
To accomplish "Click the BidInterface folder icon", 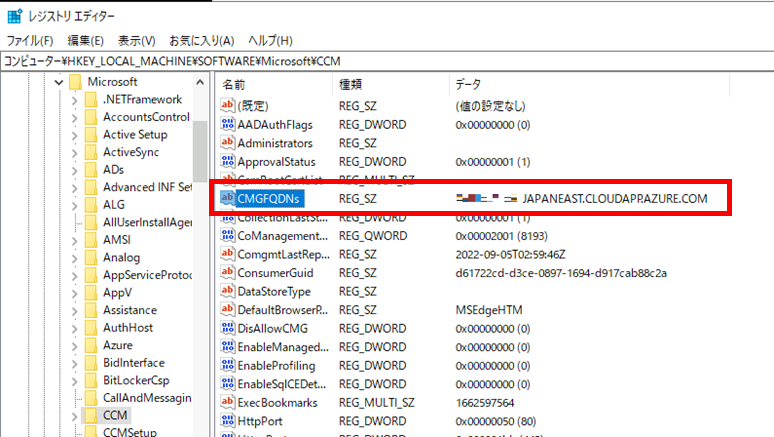I will [x=91, y=363].
